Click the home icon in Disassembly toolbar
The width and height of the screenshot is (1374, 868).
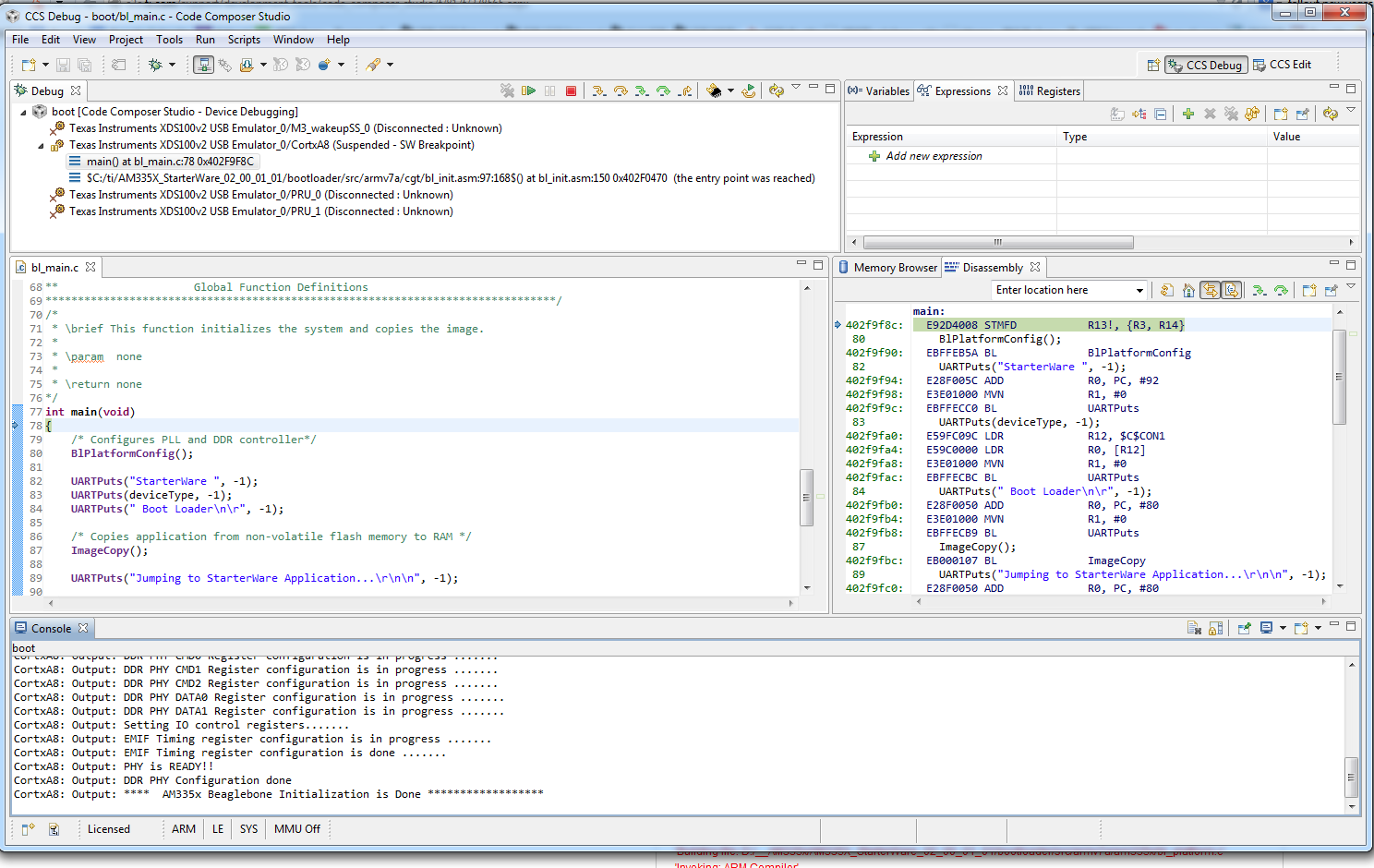coord(1188,290)
